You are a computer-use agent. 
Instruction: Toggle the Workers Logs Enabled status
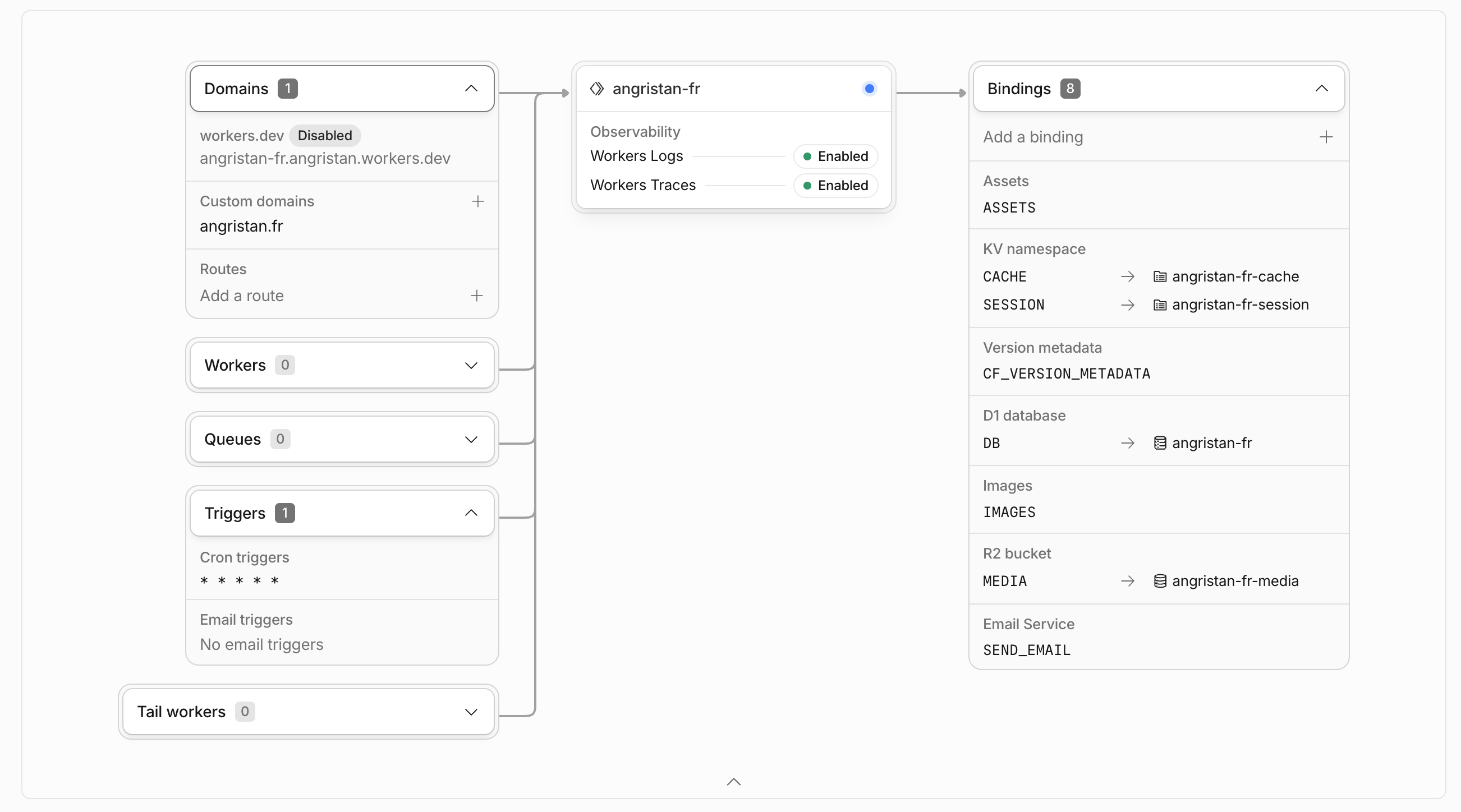pyautogui.click(x=835, y=156)
